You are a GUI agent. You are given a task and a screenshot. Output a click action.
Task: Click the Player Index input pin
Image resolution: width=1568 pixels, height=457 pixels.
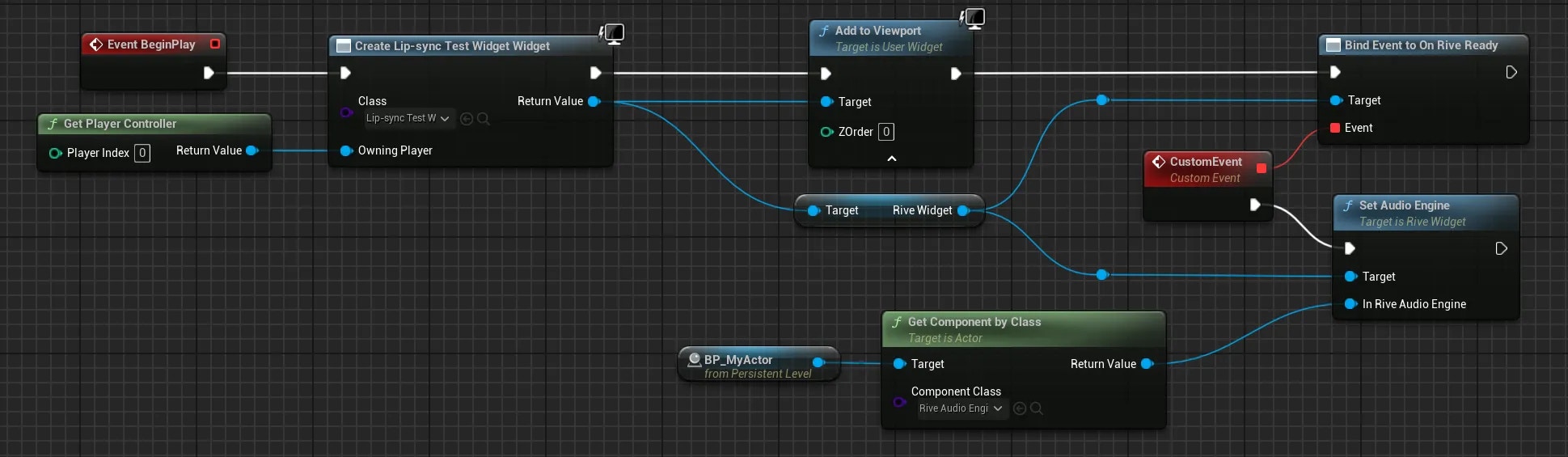[x=55, y=153]
